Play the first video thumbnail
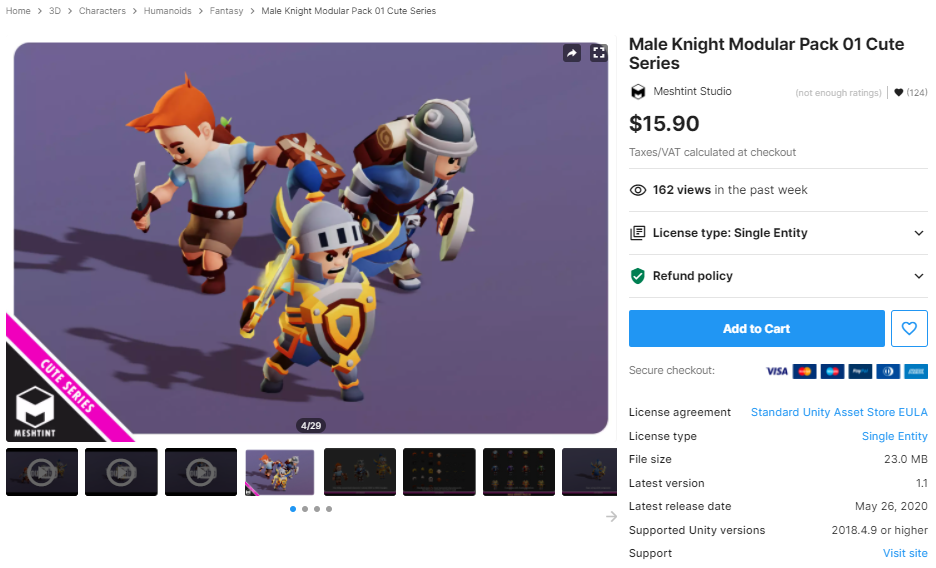The height and width of the screenshot is (568, 936). click(41, 472)
